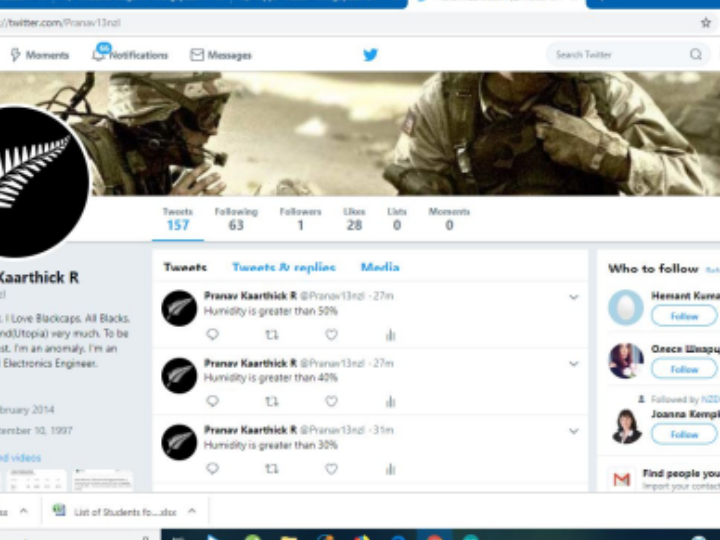This screenshot has width=720, height=540.
Task: Switch to the Tweets & replies tab
Action: click(x=284, y=268)
